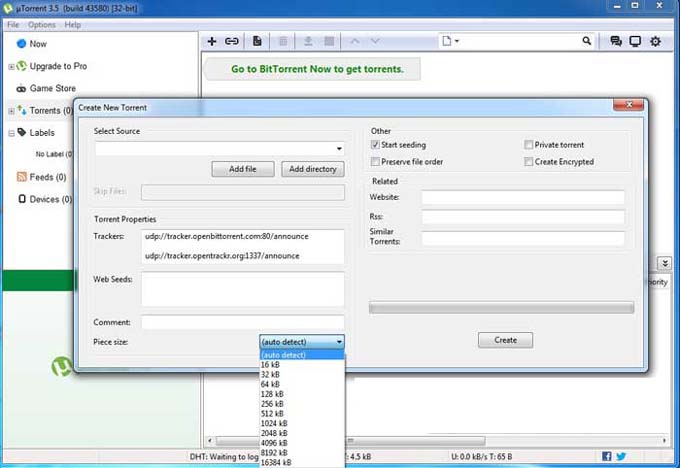Open the Twitter icon in status bar

621,456
